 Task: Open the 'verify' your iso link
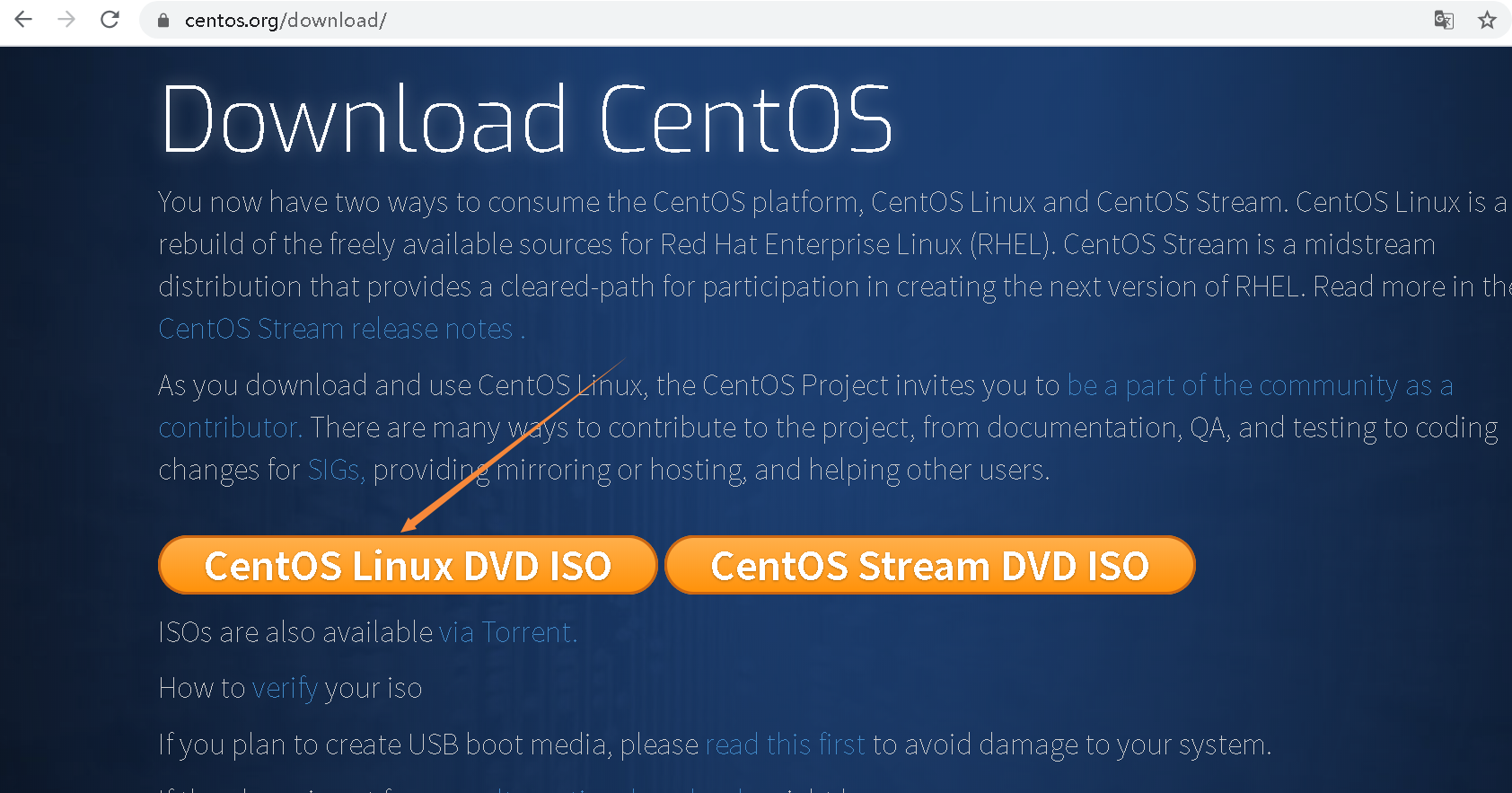[x=285, y=689]
